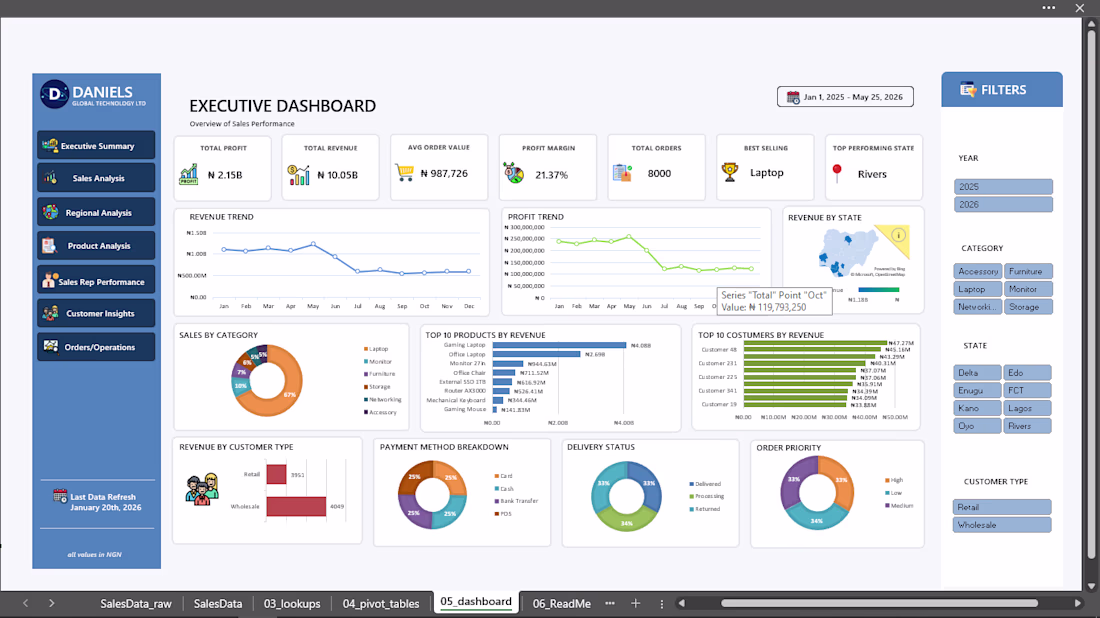Click the add new sheet plus icon
Screen dimensions: 1100x618
(636, 603)
